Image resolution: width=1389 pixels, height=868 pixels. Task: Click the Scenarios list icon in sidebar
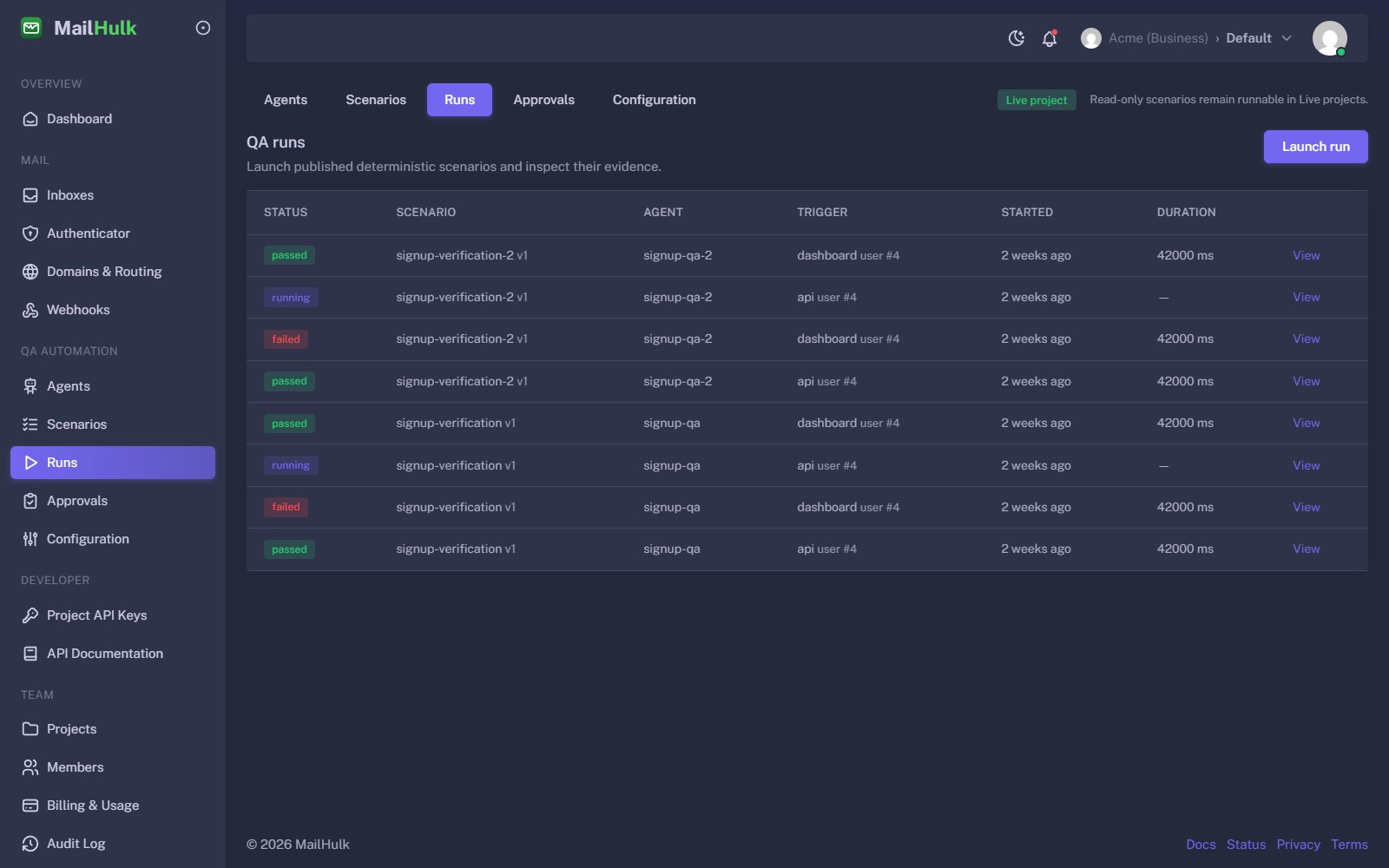coord(30,424)
